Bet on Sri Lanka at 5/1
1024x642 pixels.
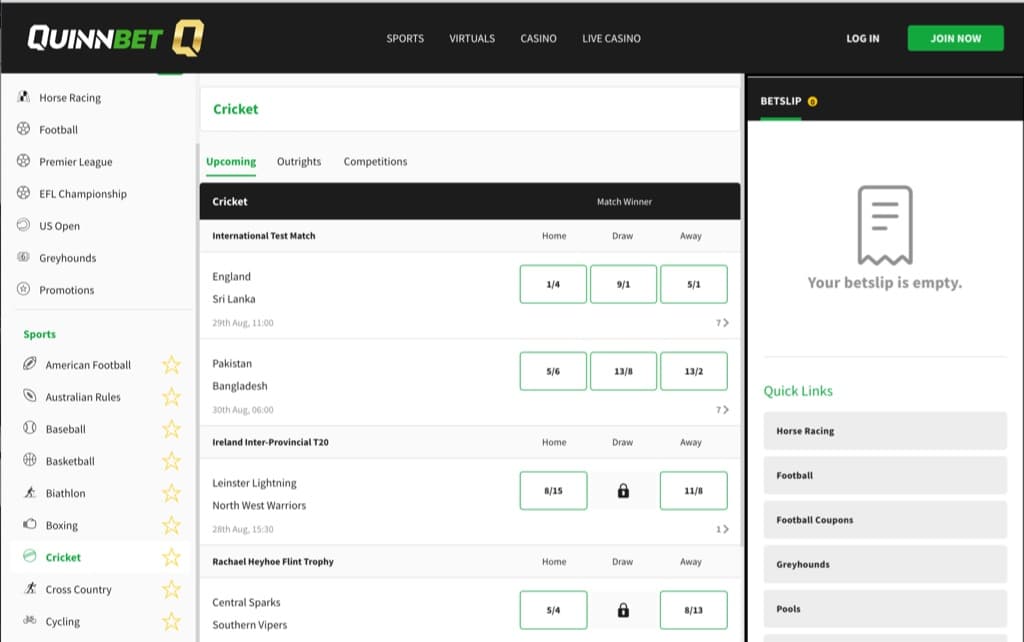pos(694,284)
